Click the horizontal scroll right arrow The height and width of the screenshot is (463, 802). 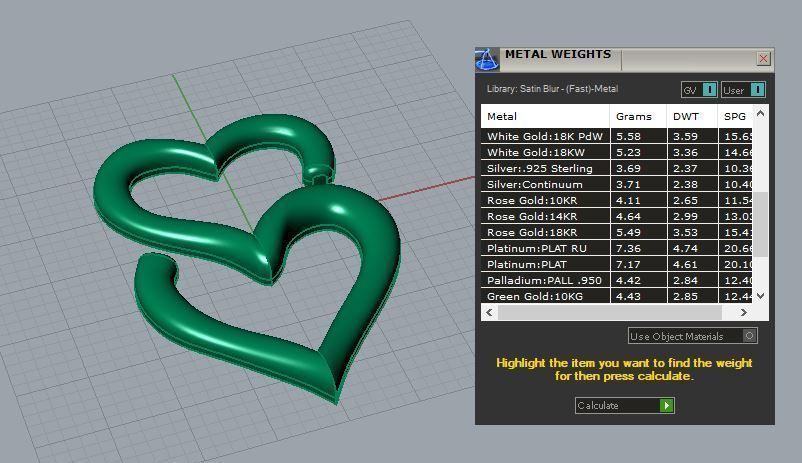tap(744, 312)
